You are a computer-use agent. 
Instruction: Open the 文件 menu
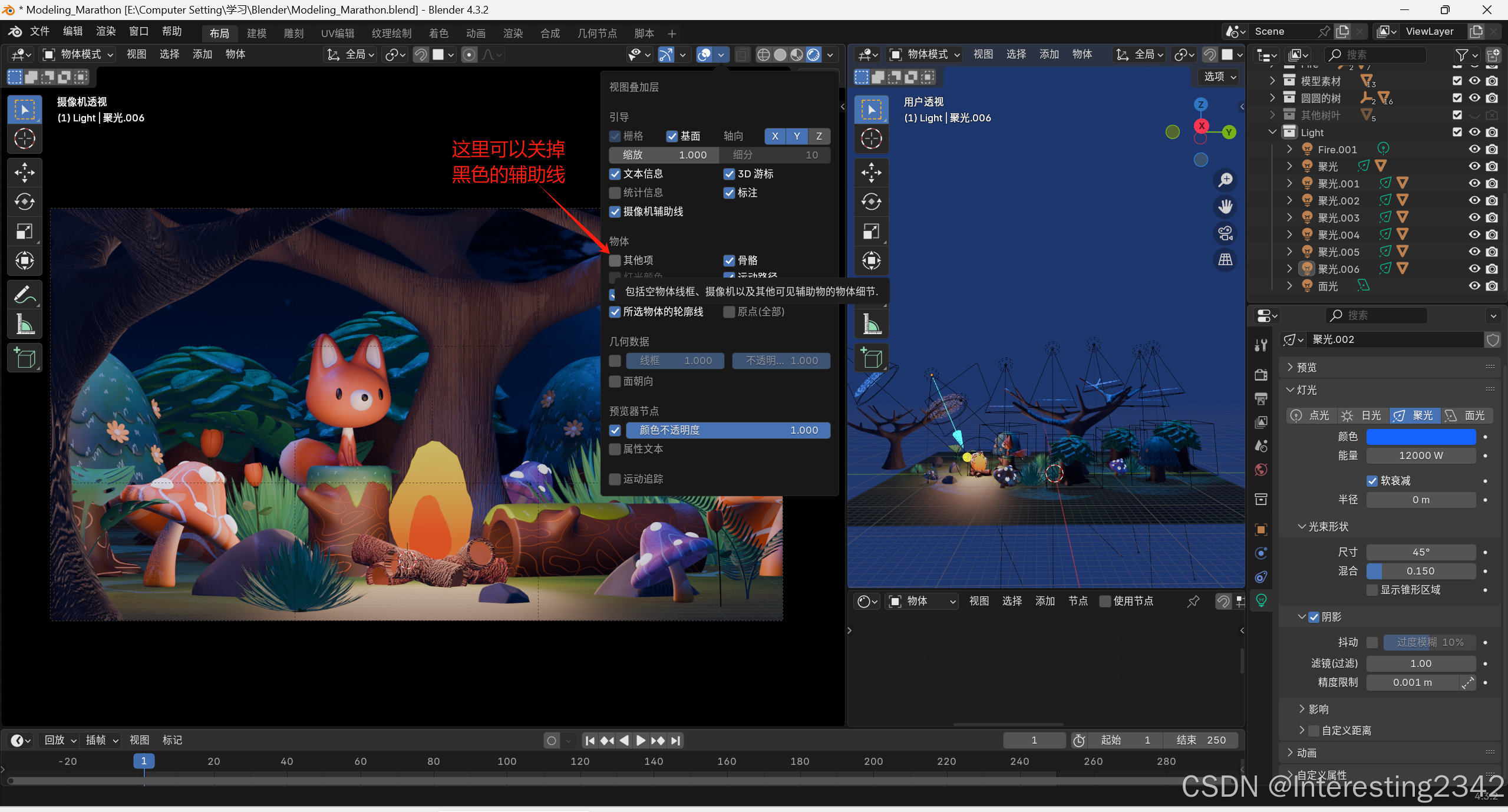(39, 31)
